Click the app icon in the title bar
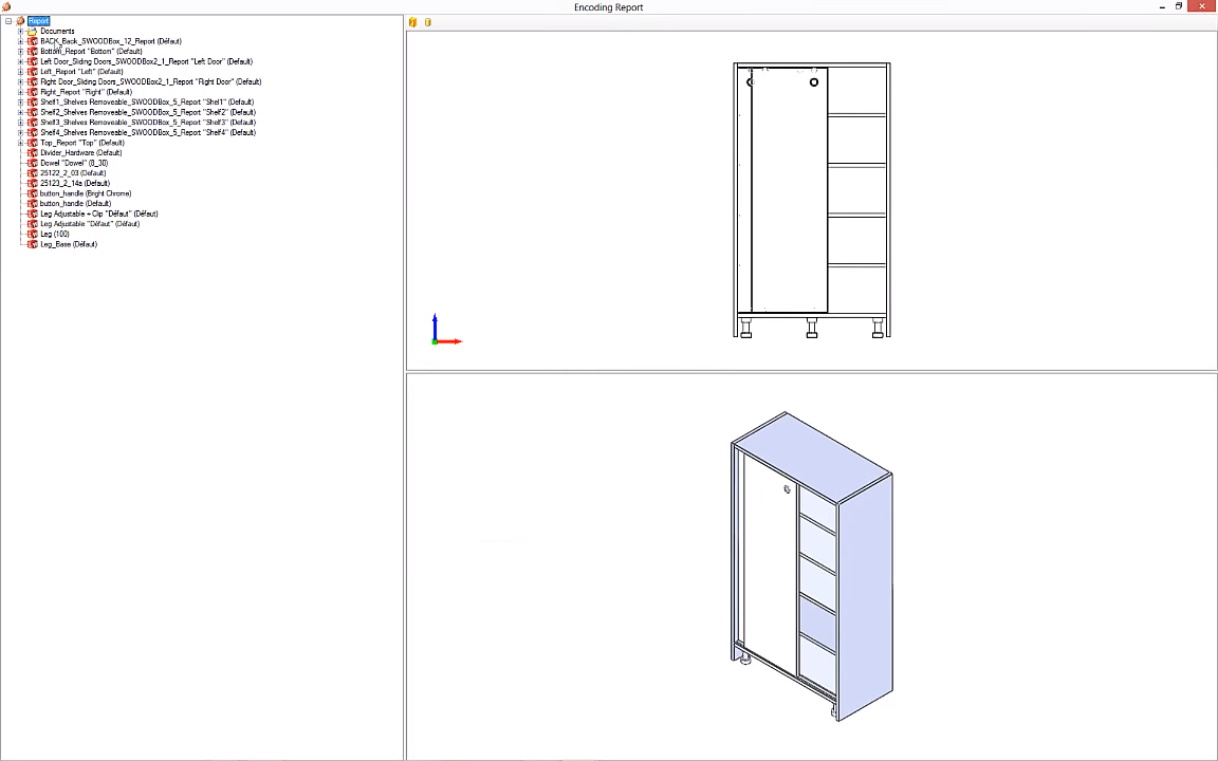The height and width of the screenshot is (761, 1218). 7,7
